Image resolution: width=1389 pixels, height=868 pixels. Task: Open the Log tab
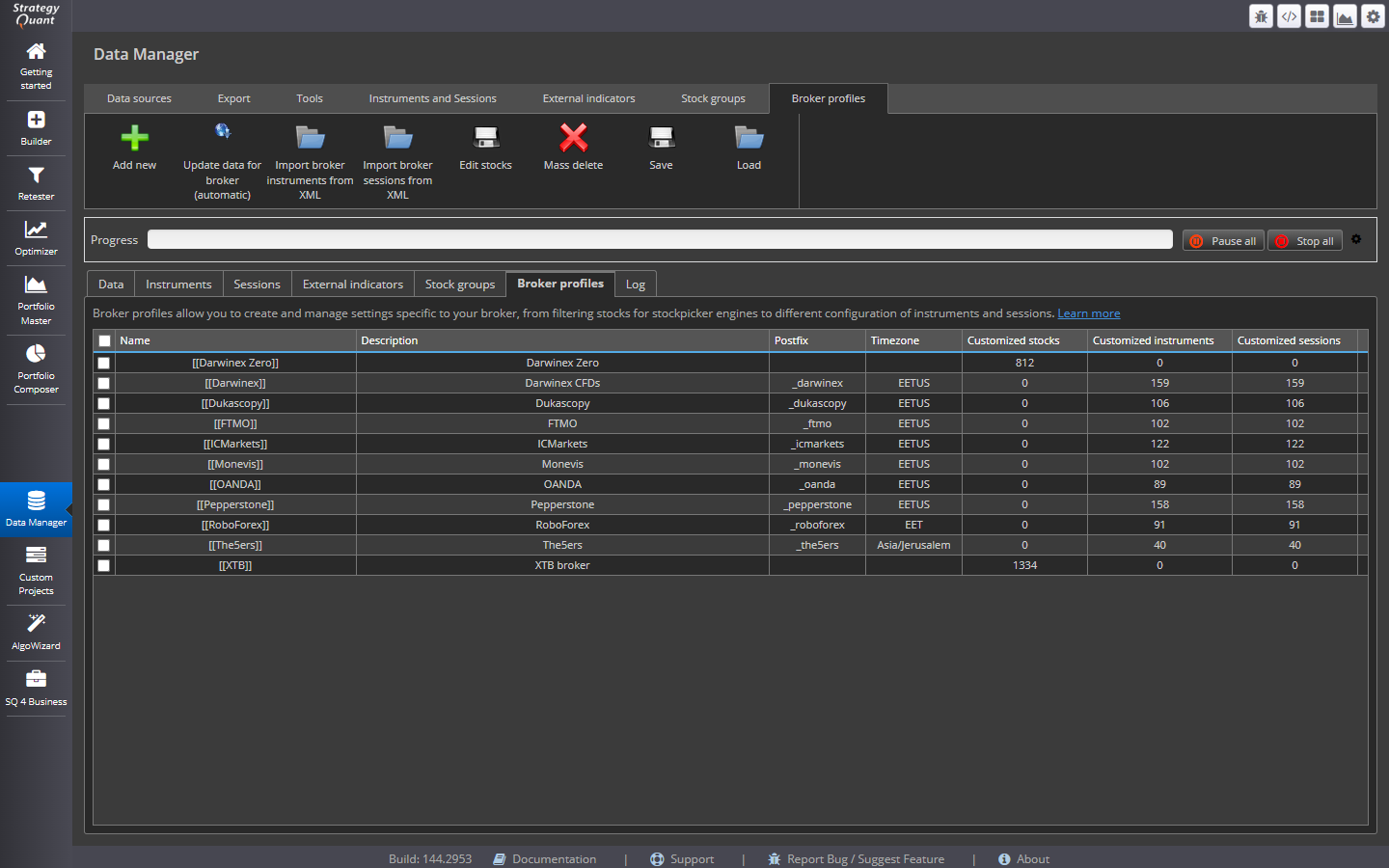point(636,284)
